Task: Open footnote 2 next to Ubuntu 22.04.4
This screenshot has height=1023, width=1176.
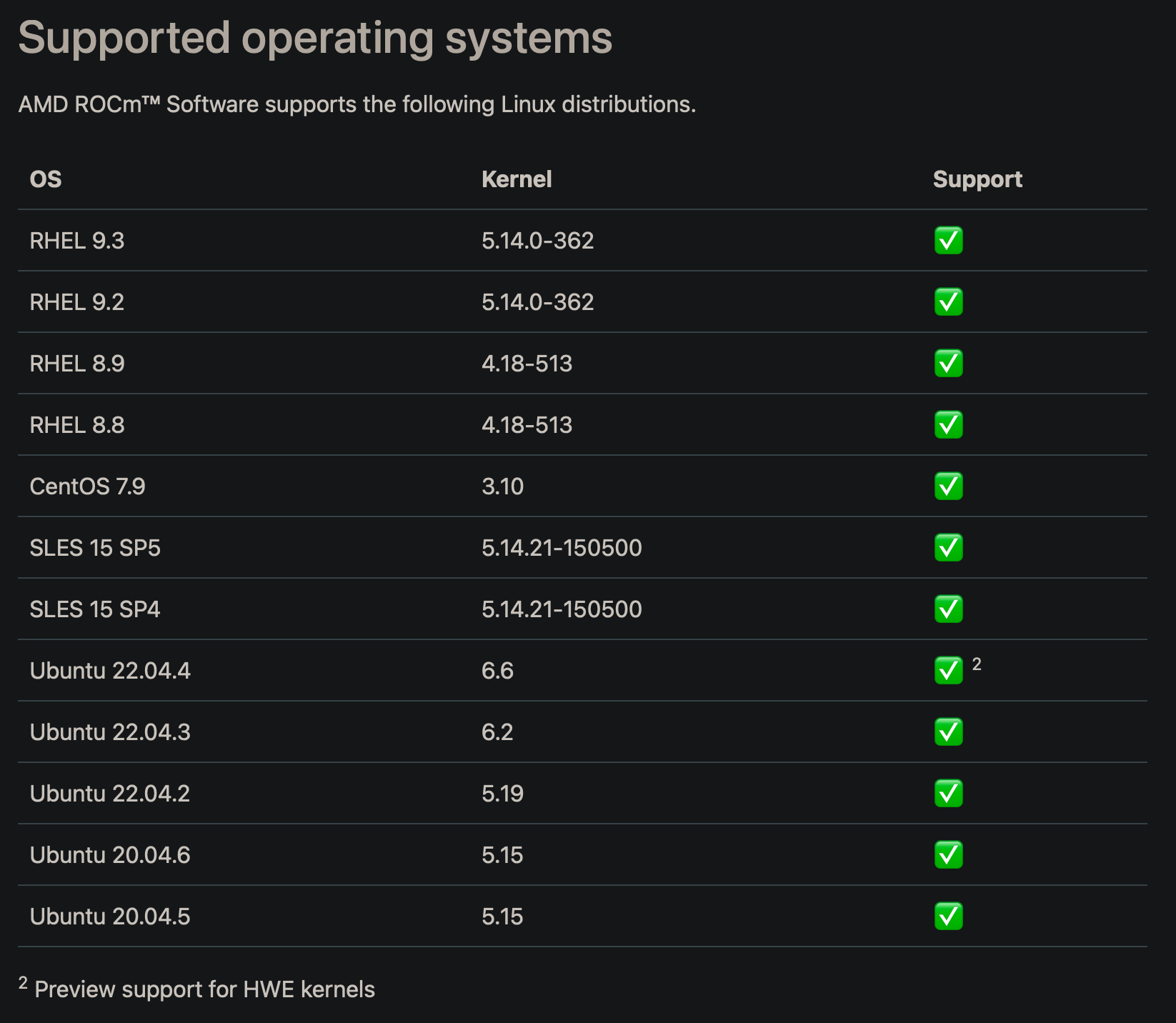Action: click(x=977, y=664)
